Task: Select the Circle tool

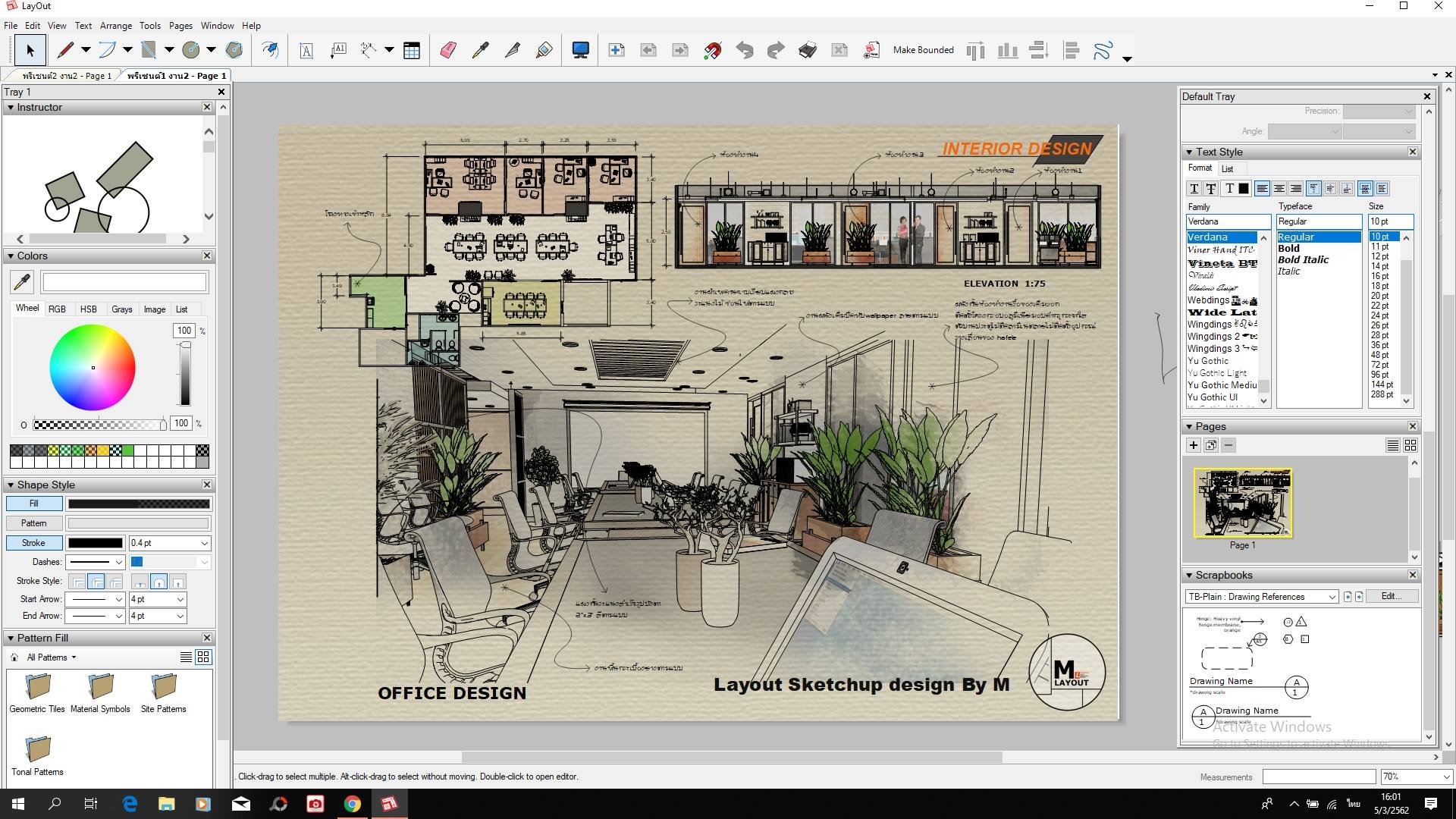Action: 191,50
